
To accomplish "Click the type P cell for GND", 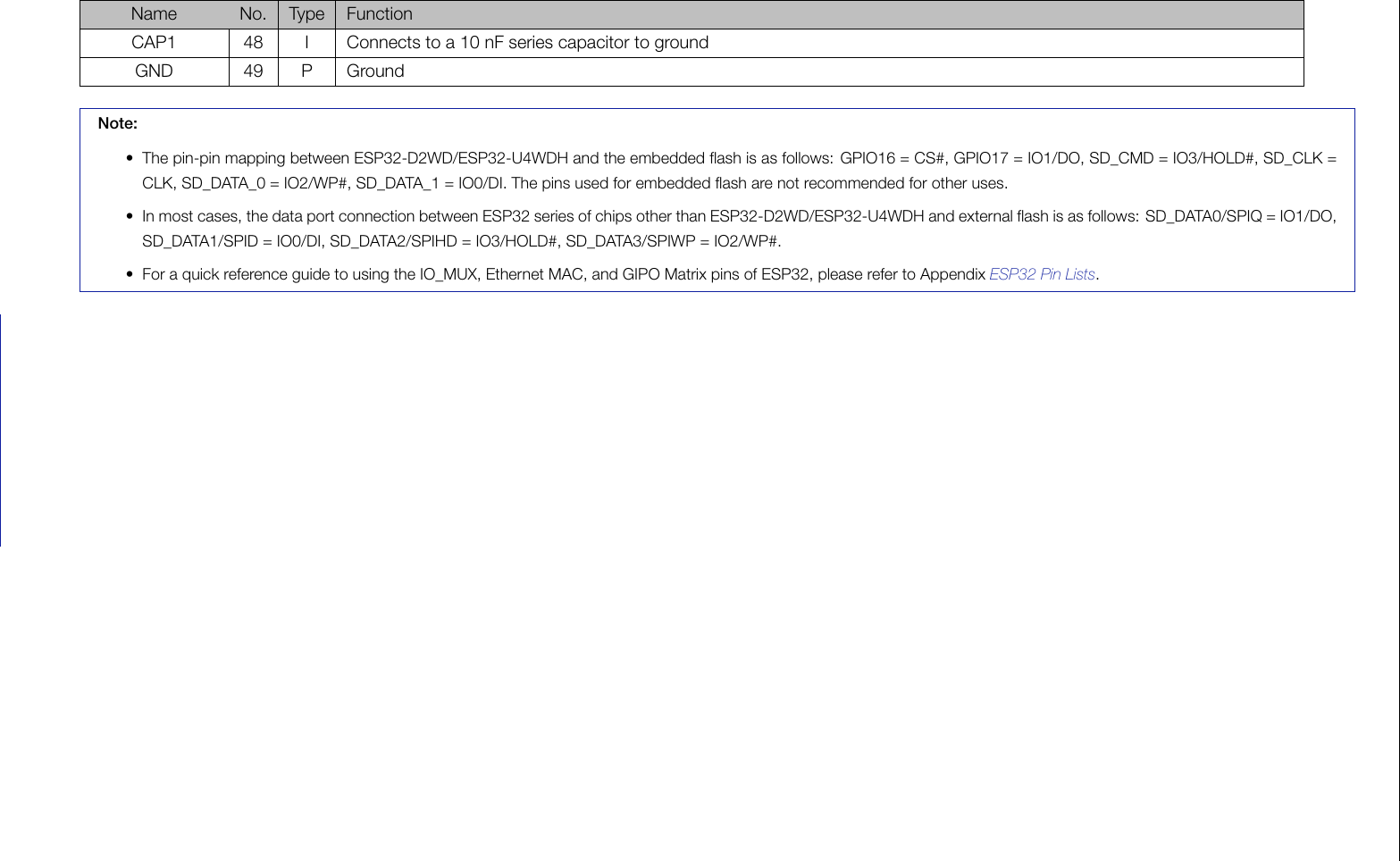I will pyautogui.click(x=306, y=71).
